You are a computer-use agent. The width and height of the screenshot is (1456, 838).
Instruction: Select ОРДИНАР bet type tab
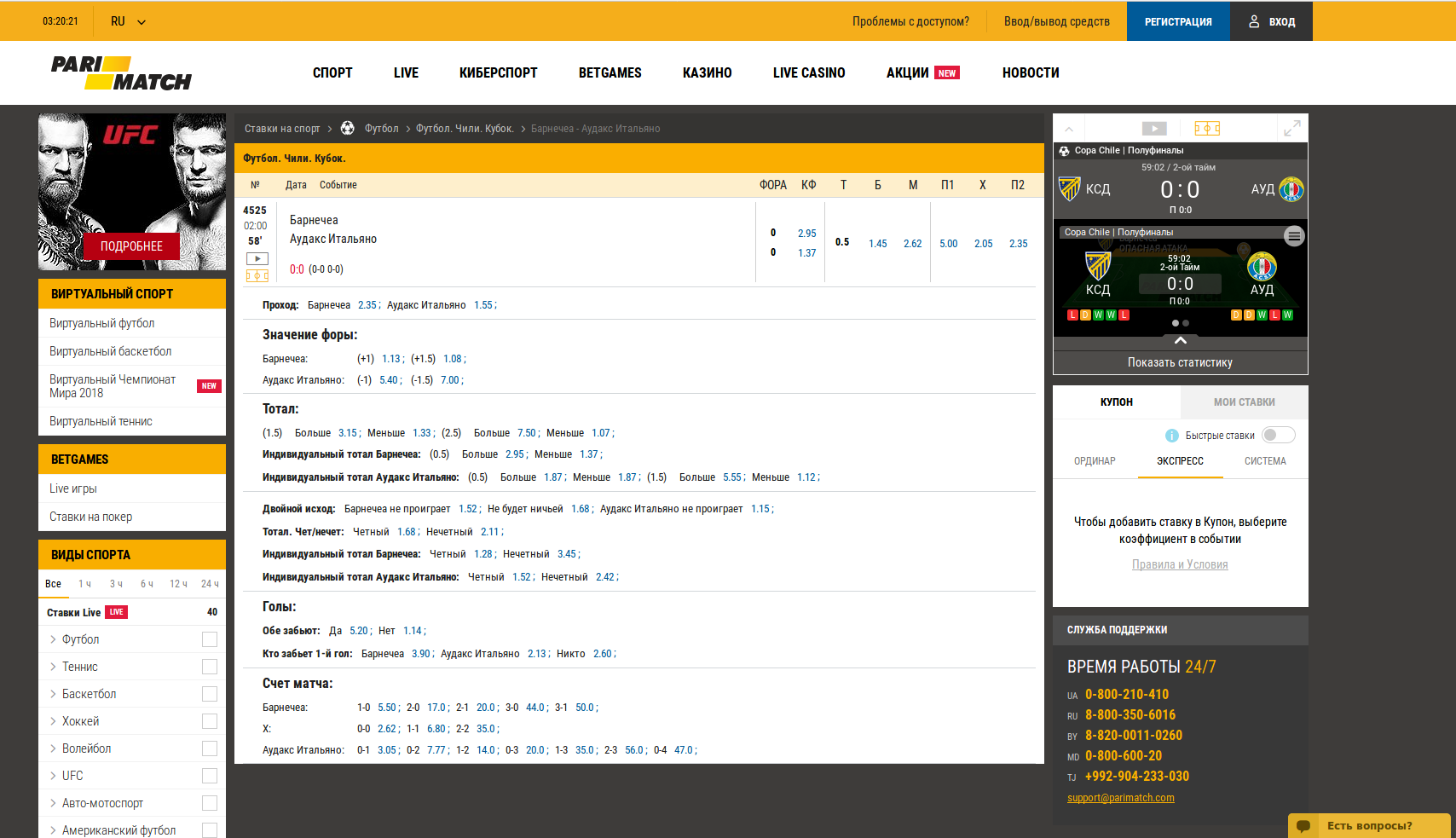[x=1095, y=461]
